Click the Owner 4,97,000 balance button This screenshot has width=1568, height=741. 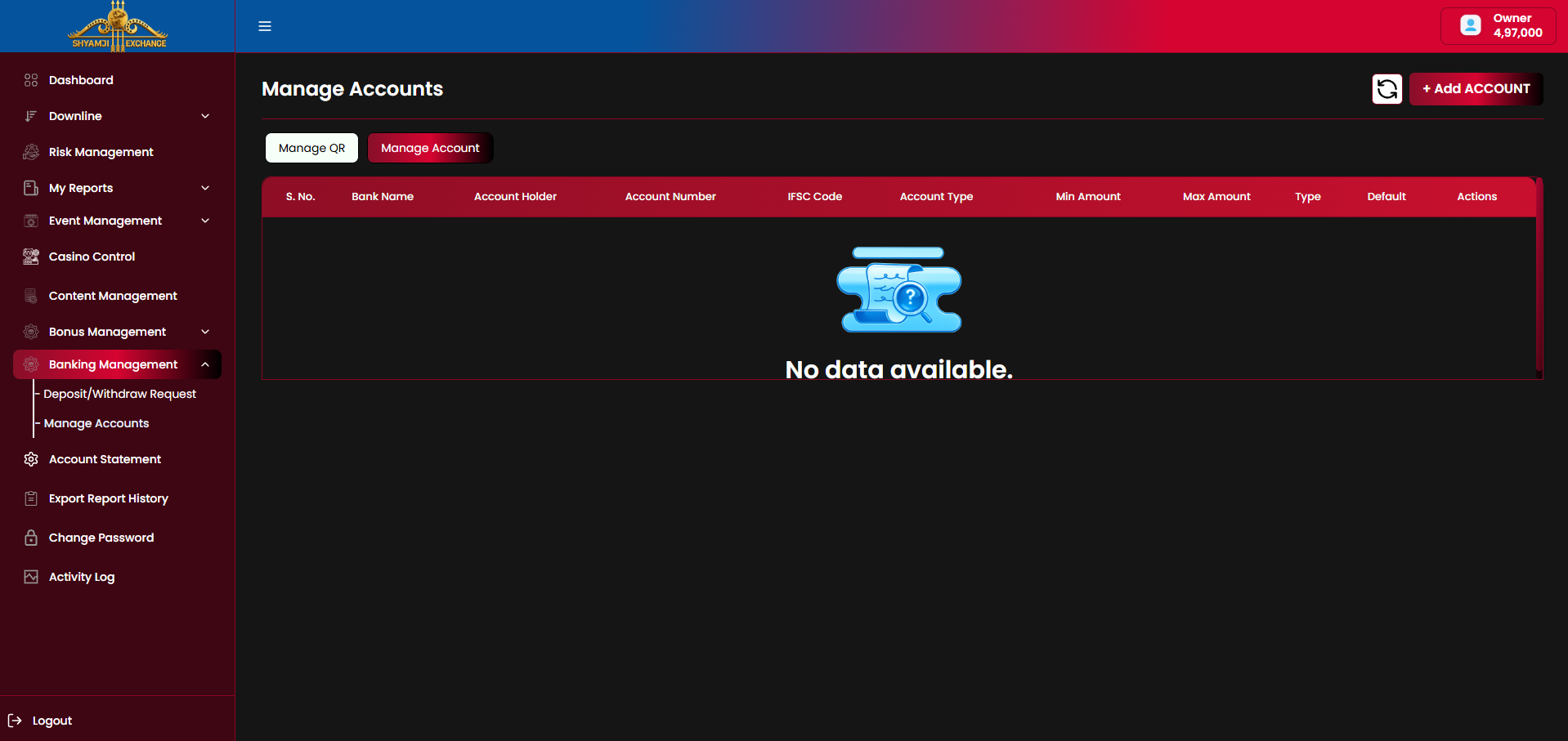(1498, 25)
